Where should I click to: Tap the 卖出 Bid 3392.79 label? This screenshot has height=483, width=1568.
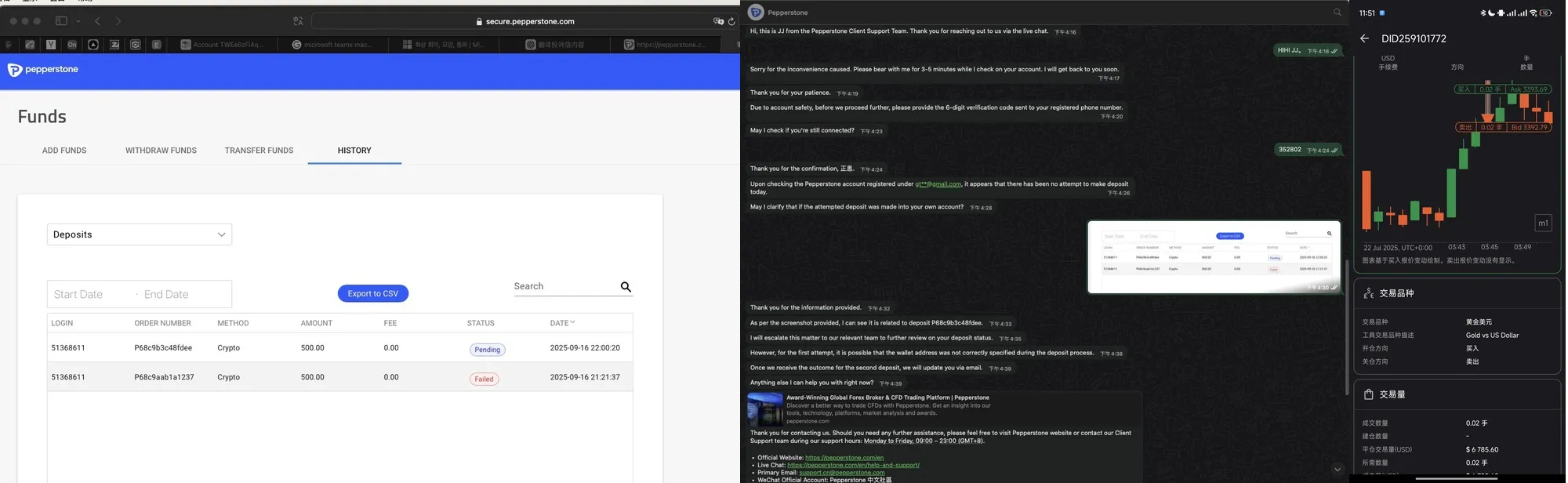(x=1503, y=127)
